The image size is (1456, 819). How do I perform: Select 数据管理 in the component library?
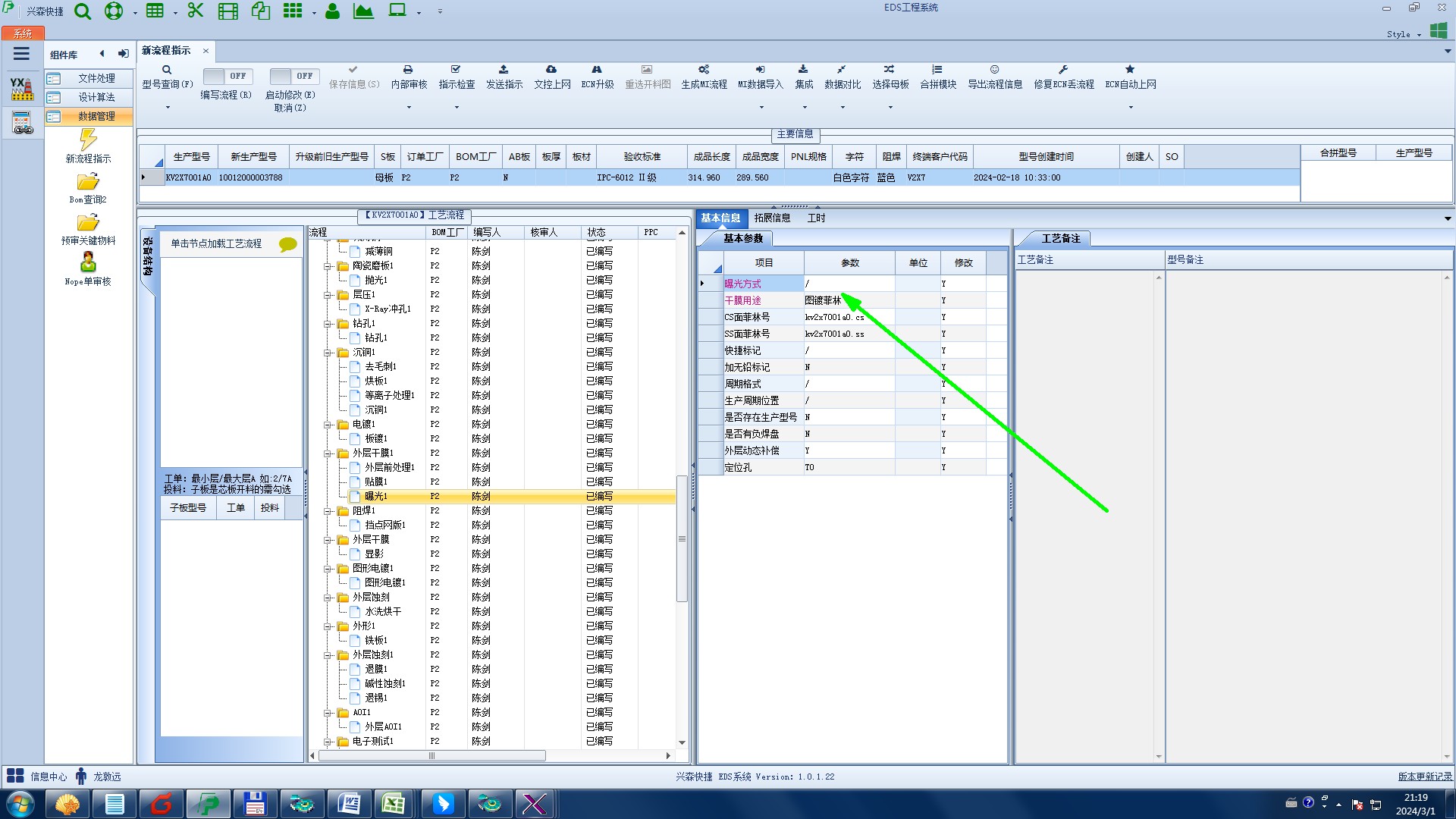click(96, 116)
